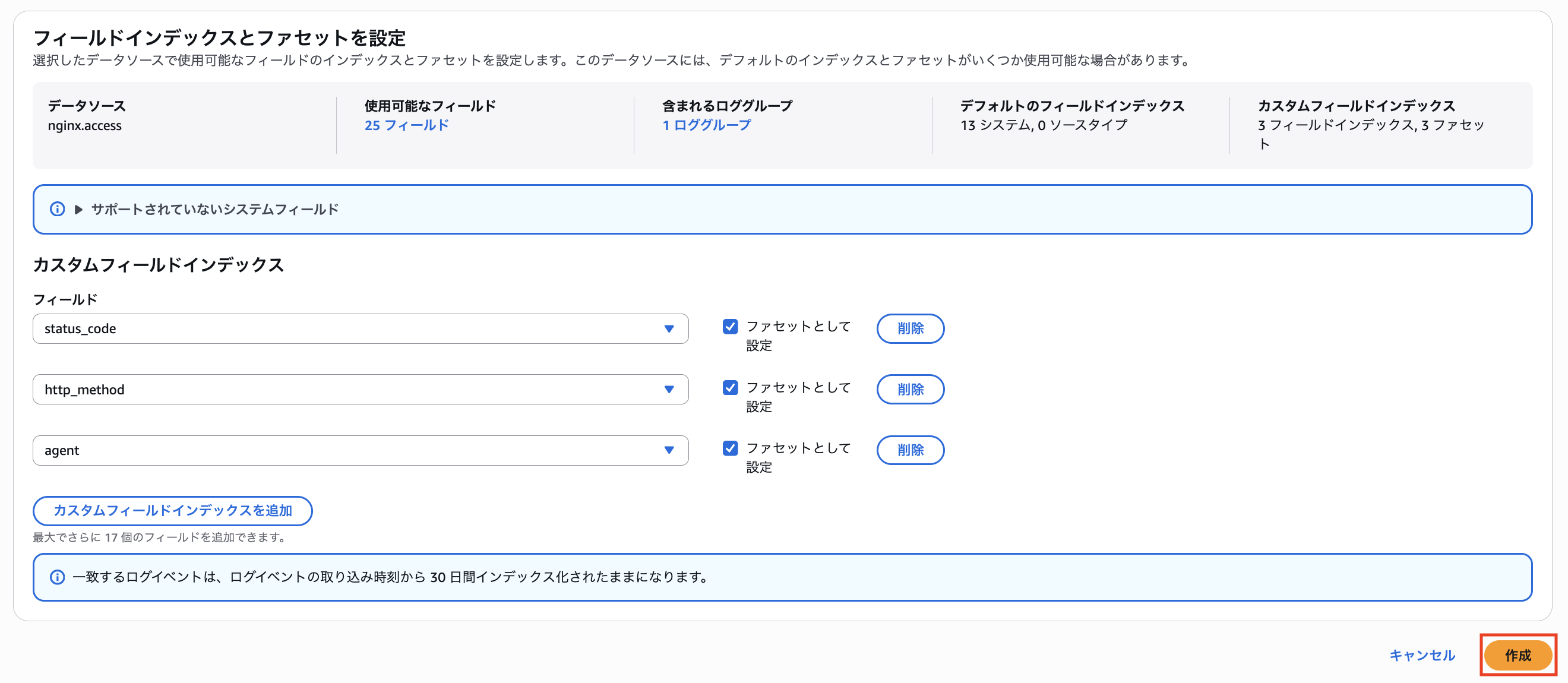The image size is (1568, 683).
Task: Click カスタムフィールドインデックスを追加 button
Action: click(173, 511)
